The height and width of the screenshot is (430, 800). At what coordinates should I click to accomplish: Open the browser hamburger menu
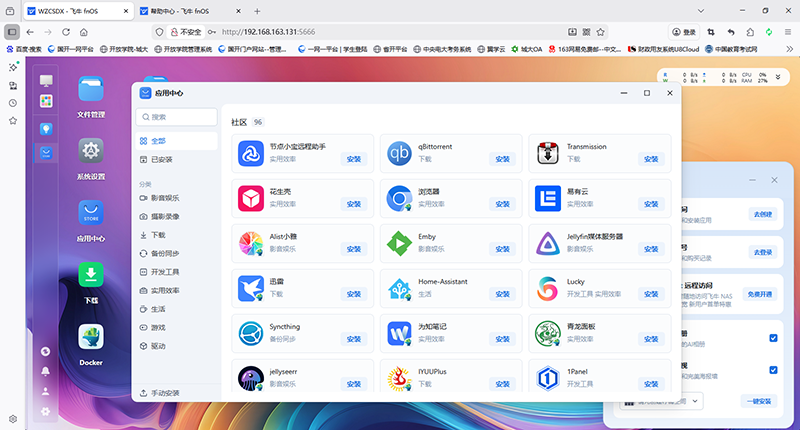(788, 32)
